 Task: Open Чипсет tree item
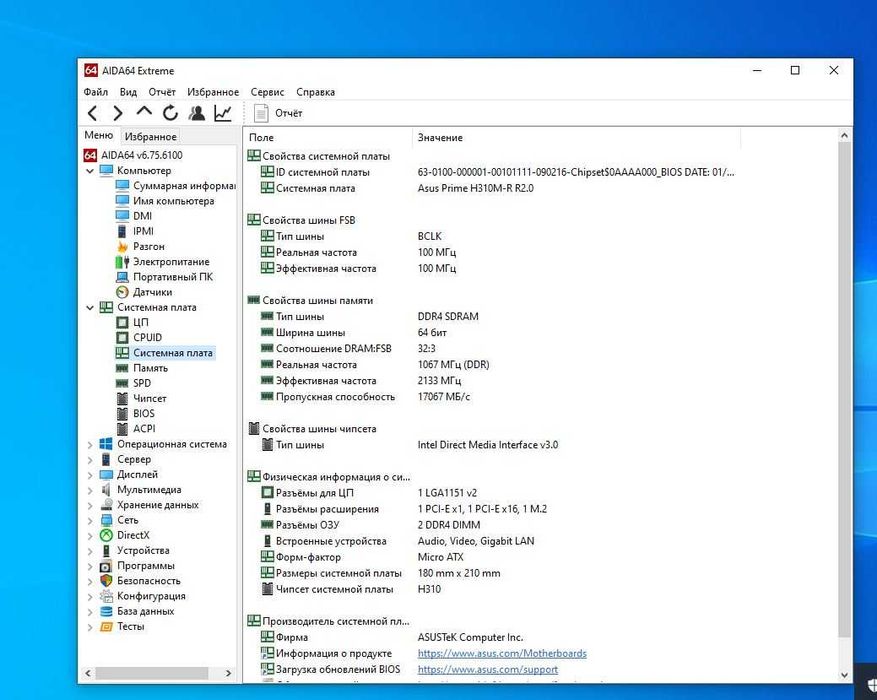point(142,398)
